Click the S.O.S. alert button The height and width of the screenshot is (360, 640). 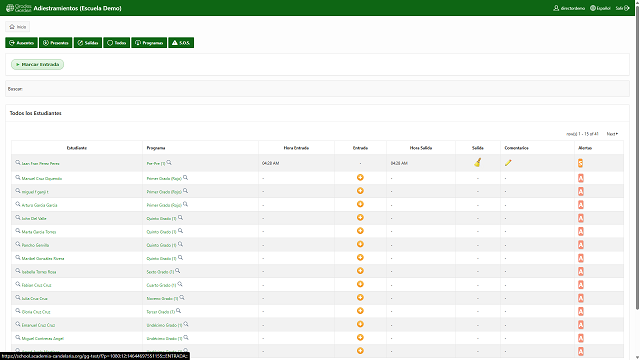[181, 43]
